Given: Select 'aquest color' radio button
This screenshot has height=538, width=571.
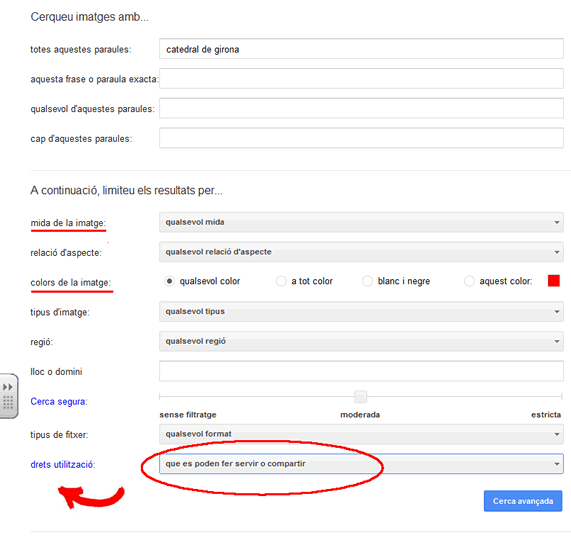Looking at the screenshot, I should point(469,281).
